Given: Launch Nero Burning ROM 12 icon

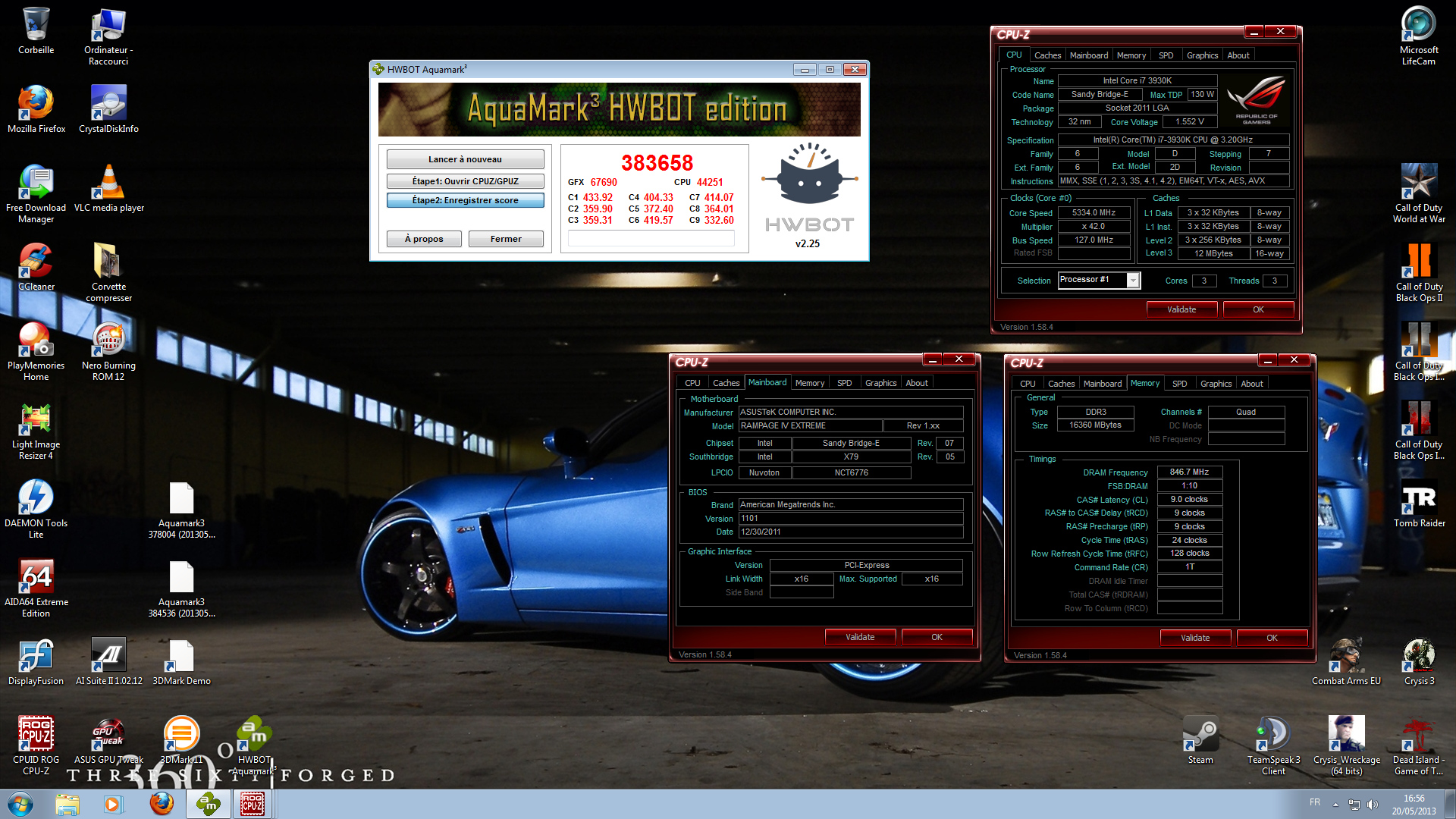Looking at the screenshot, I should 108,351.
